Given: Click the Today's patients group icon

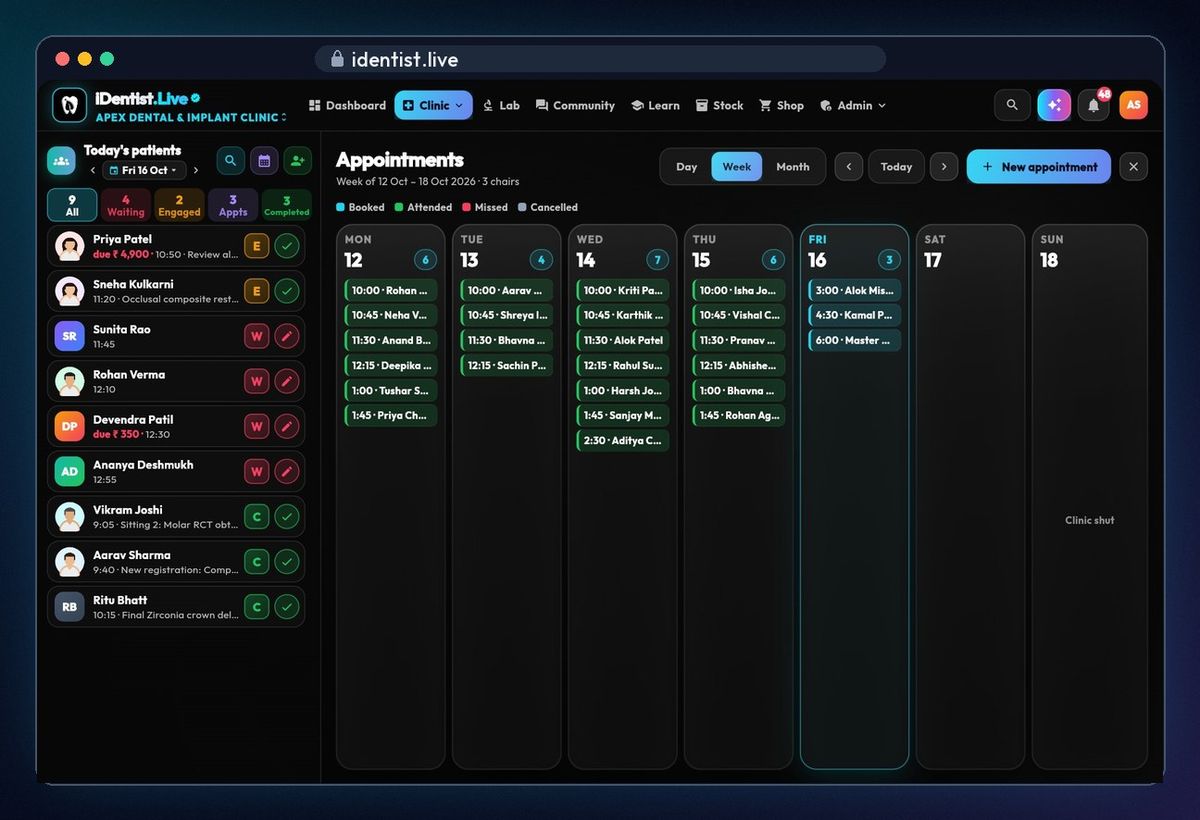Looking at the screenshot, I should [61, 160].
